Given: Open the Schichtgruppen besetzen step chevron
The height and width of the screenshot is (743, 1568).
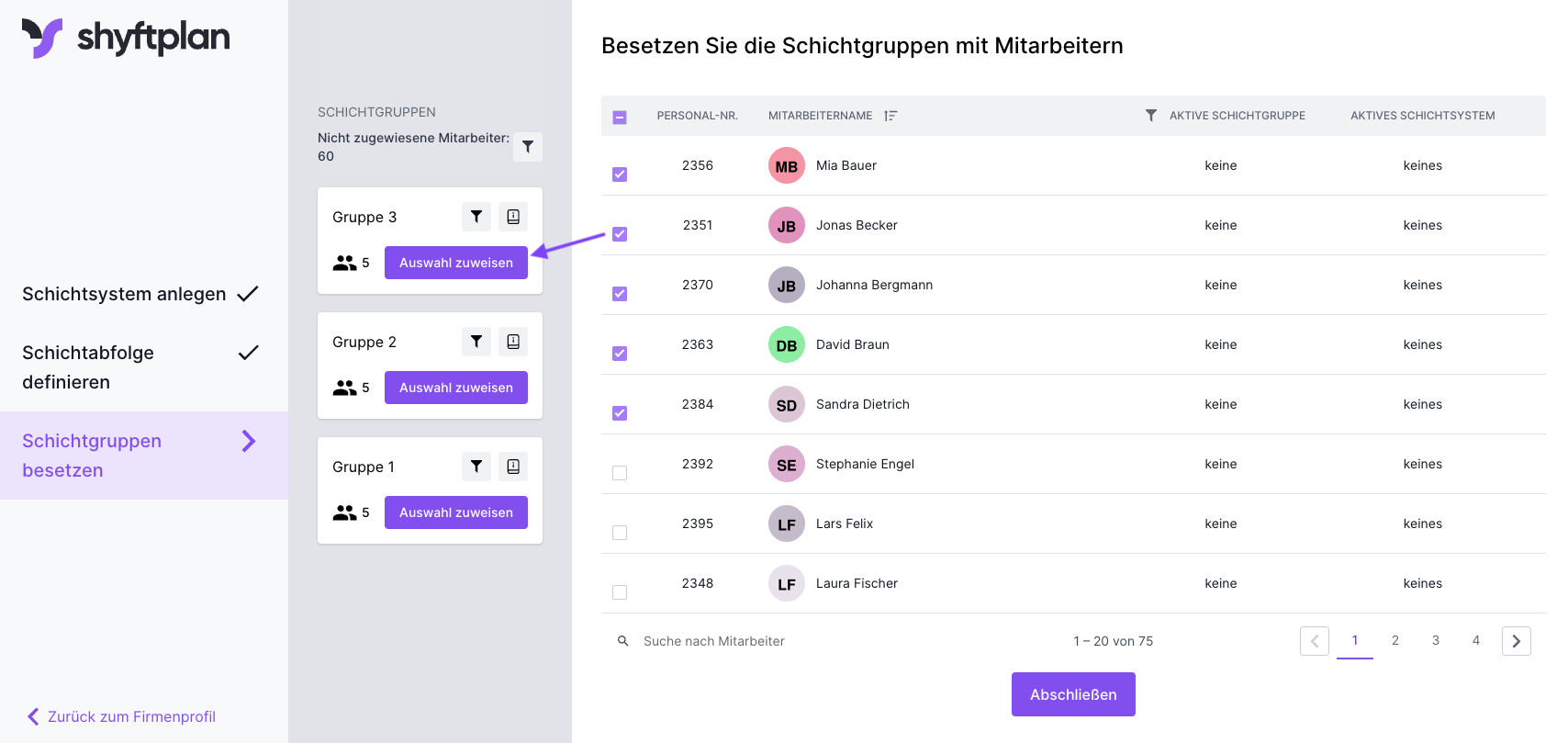Looking at the screenshot, I should coord(248,442).
